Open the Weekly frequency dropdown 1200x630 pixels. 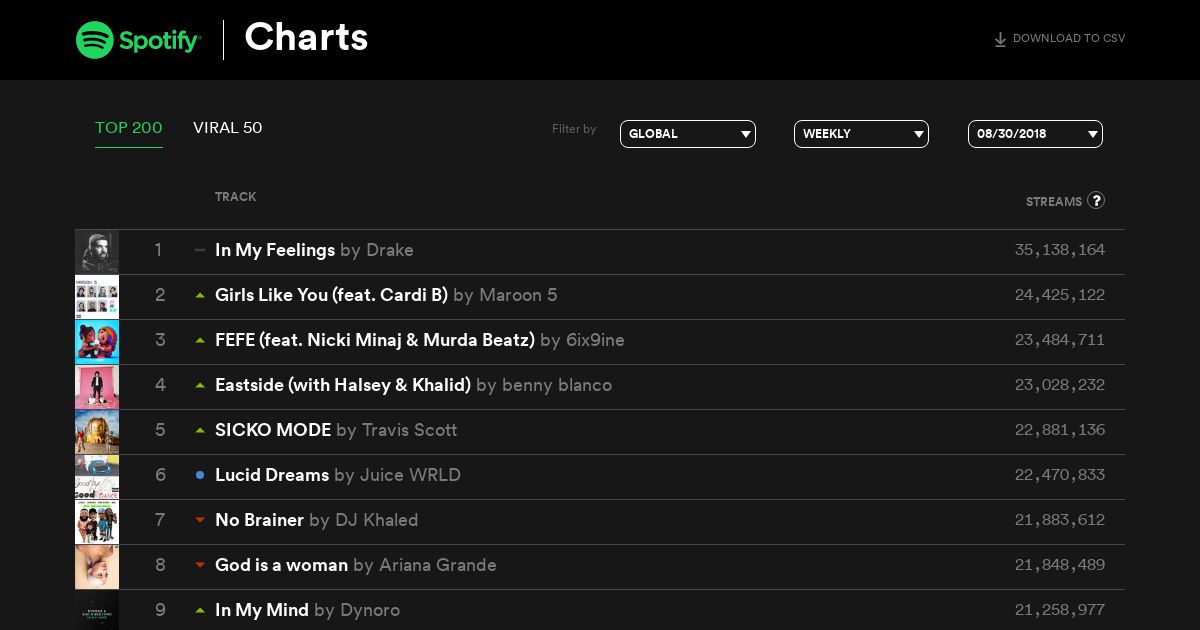861,134
